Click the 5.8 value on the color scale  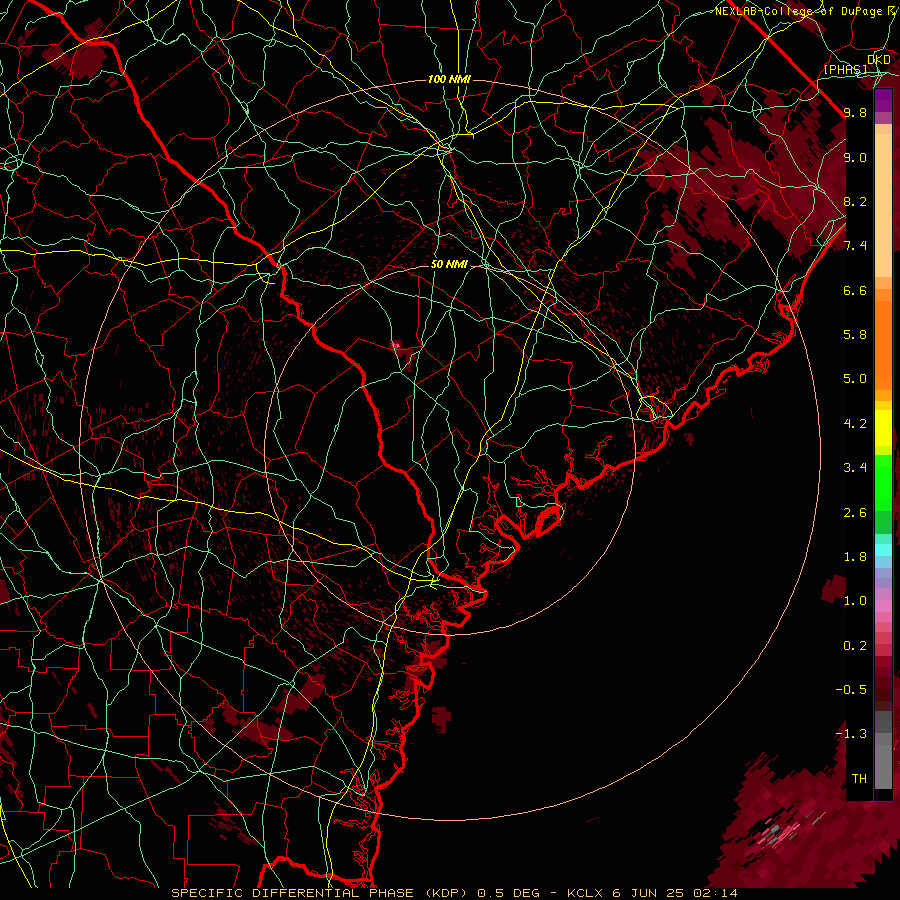tap(855, 335)
